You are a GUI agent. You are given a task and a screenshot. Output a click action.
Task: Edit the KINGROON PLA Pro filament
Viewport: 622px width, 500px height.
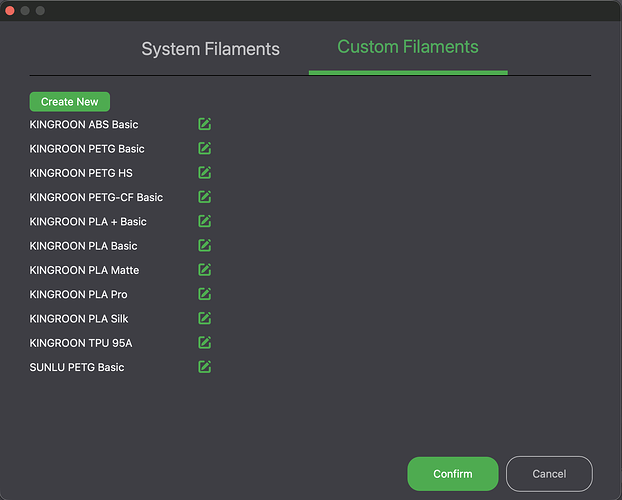pyautogui.click(x=205, y=294)
